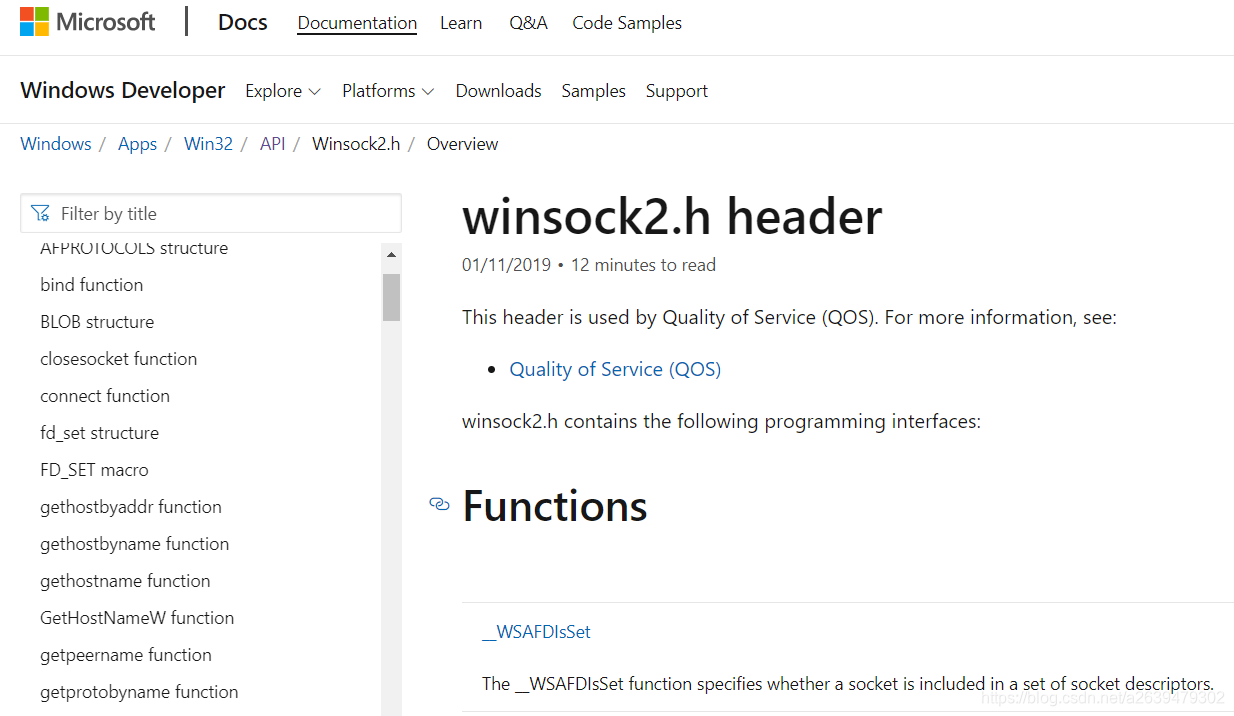
Task: Open Code Samples from the top bar
Action: 627,22
